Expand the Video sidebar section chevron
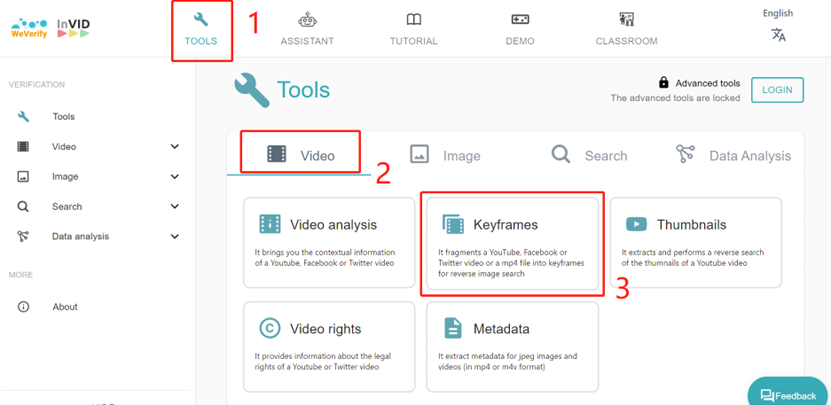Image resolution: width=831 pixels, height=405 pixels. coord(175,147)
